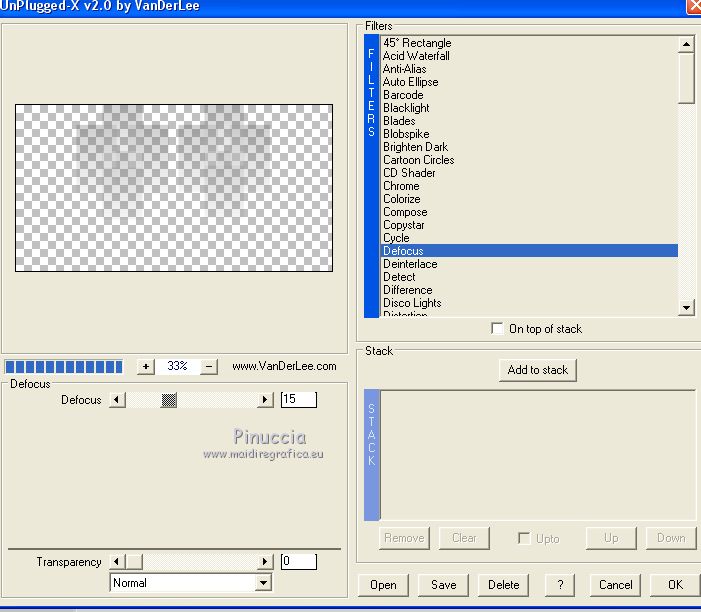Increase Defocus value with right arrow

265,400
